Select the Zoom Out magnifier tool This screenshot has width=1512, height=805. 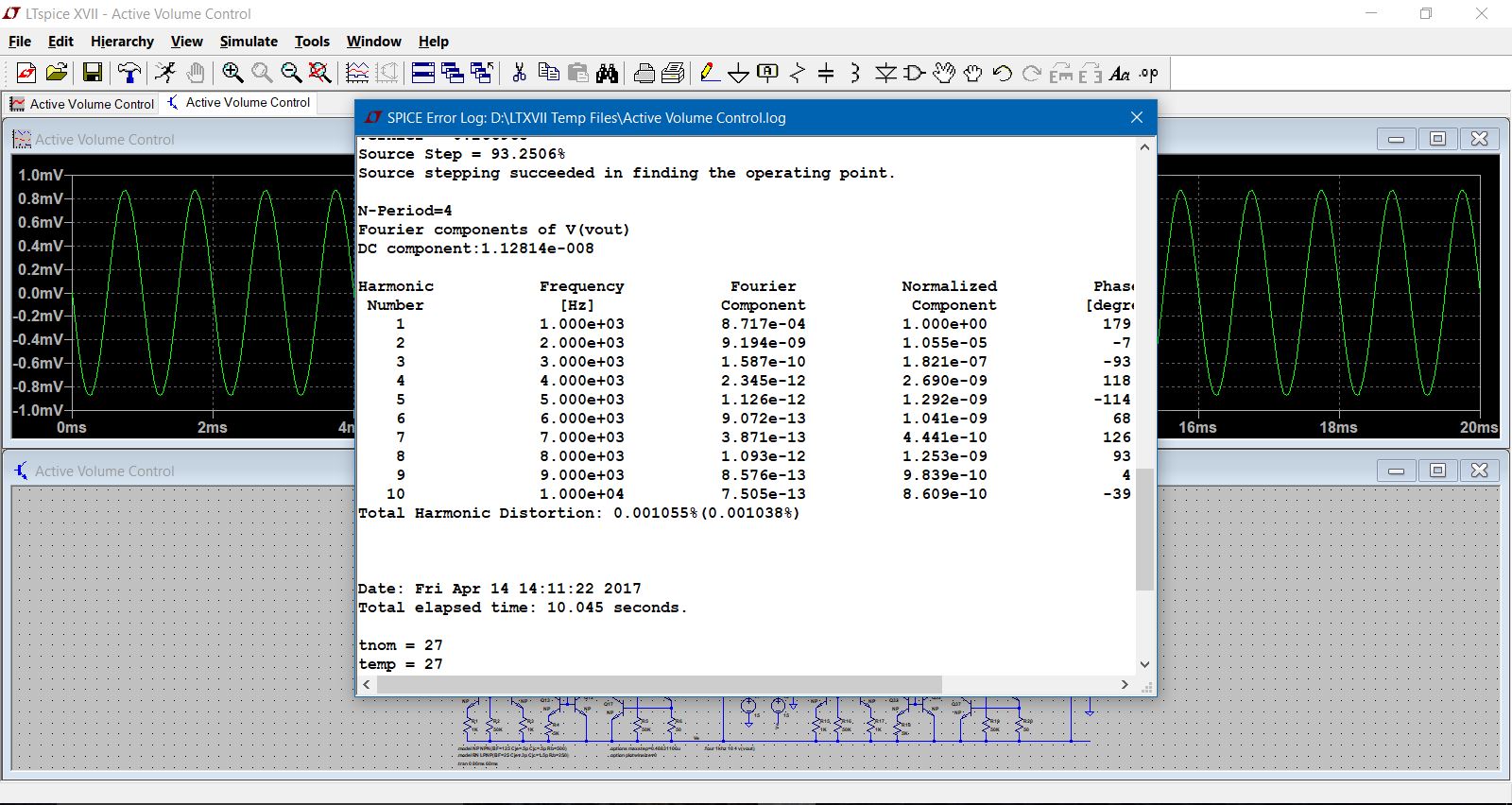[291, 73]
